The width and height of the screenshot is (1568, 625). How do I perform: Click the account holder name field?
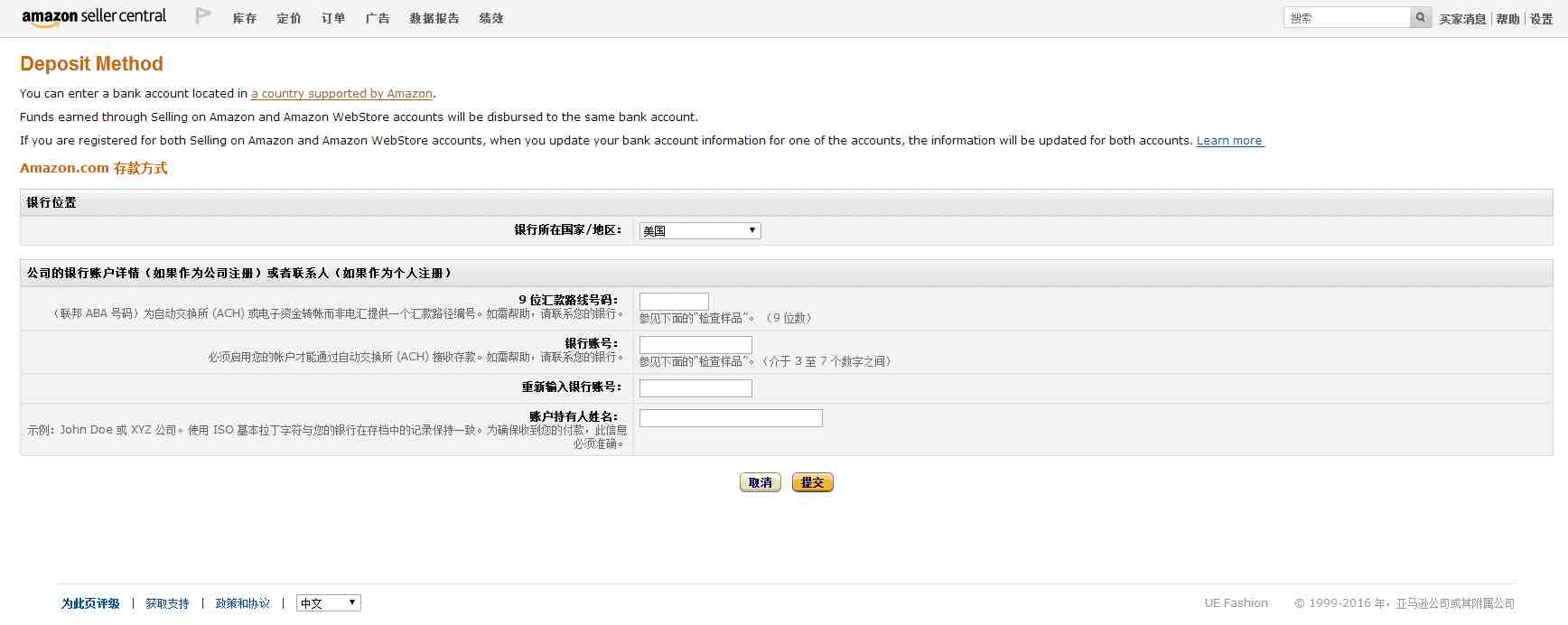point(731,418)
